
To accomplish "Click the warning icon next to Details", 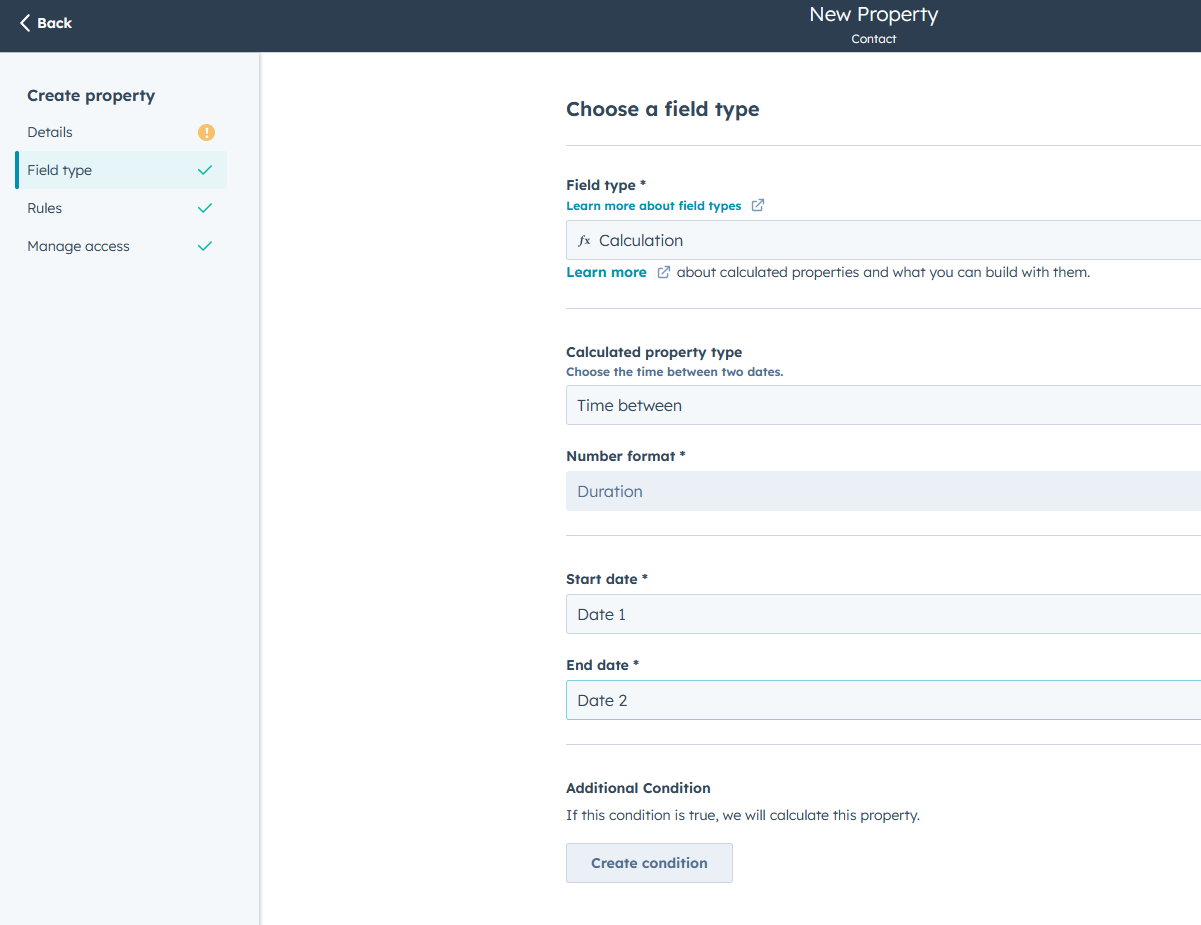I will coord(205,131).
